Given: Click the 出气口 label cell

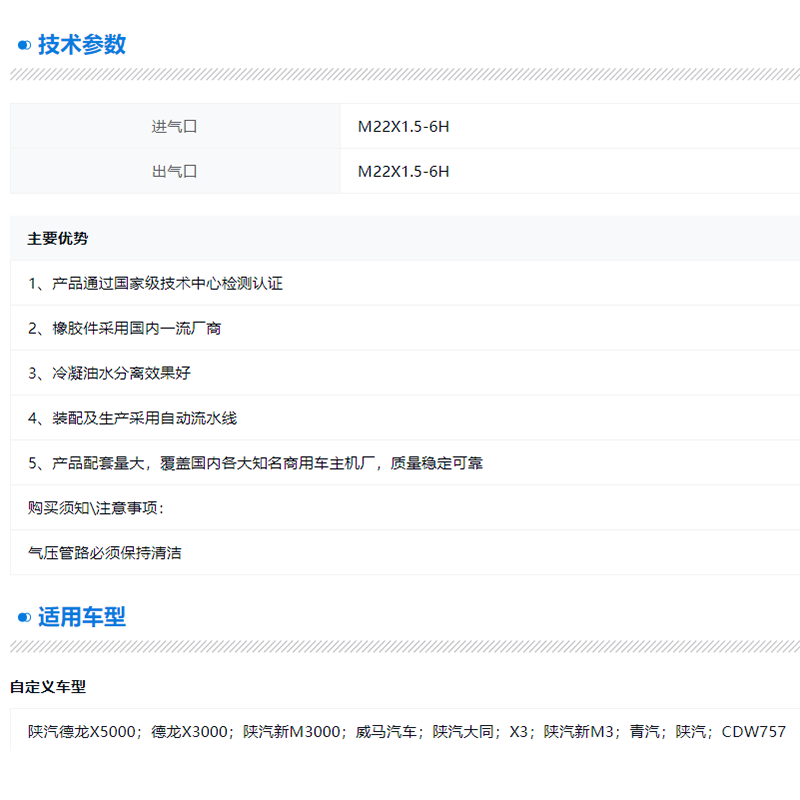Looking at the screenshot, I should click(175, 172).
